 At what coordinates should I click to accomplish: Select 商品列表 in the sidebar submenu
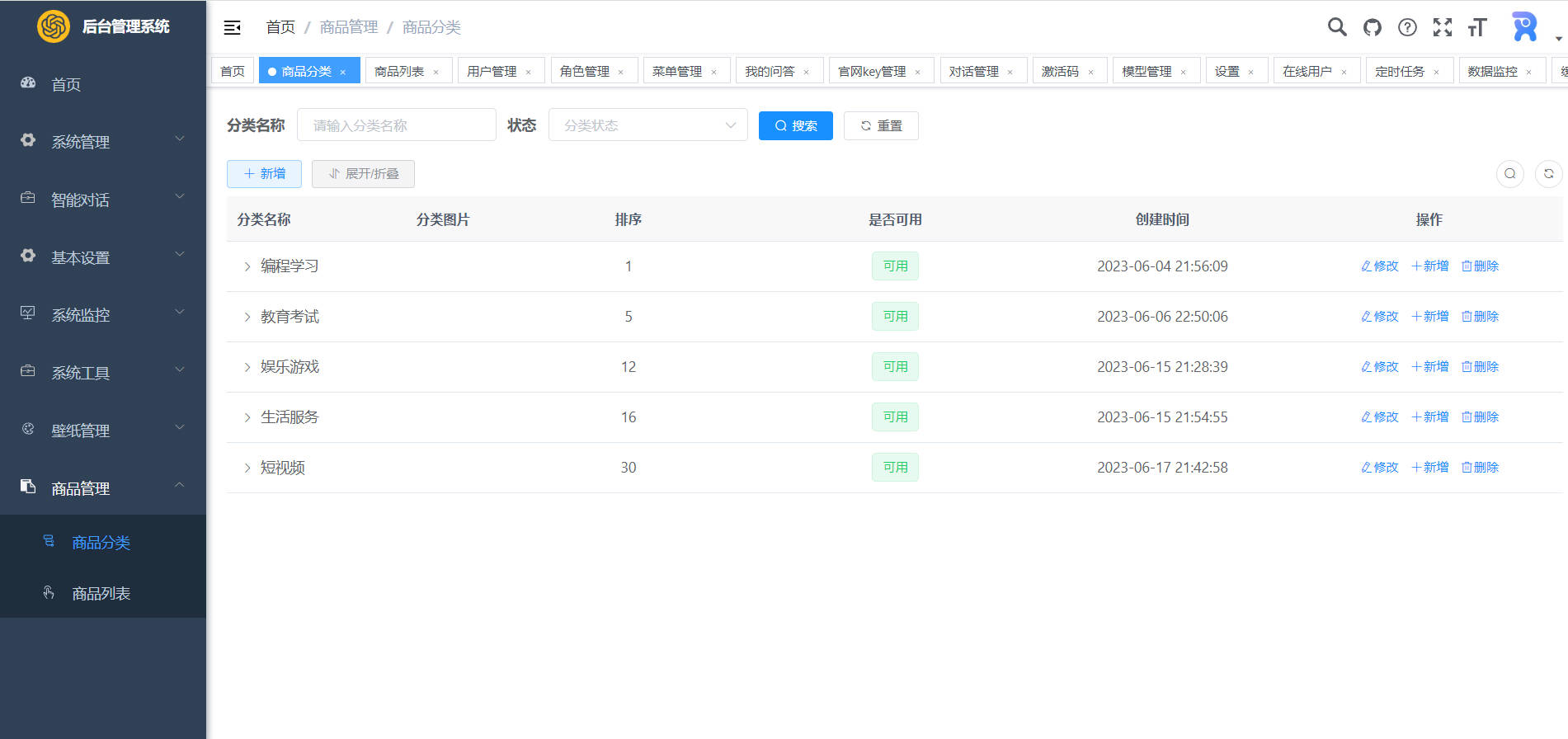103,593
